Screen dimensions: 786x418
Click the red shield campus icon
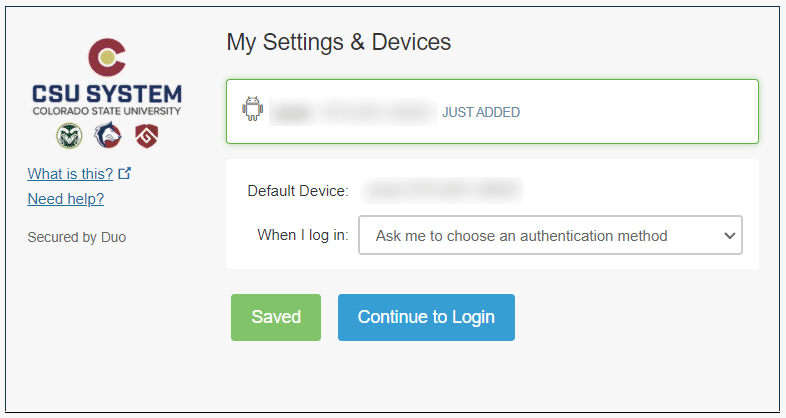[145, 135]
